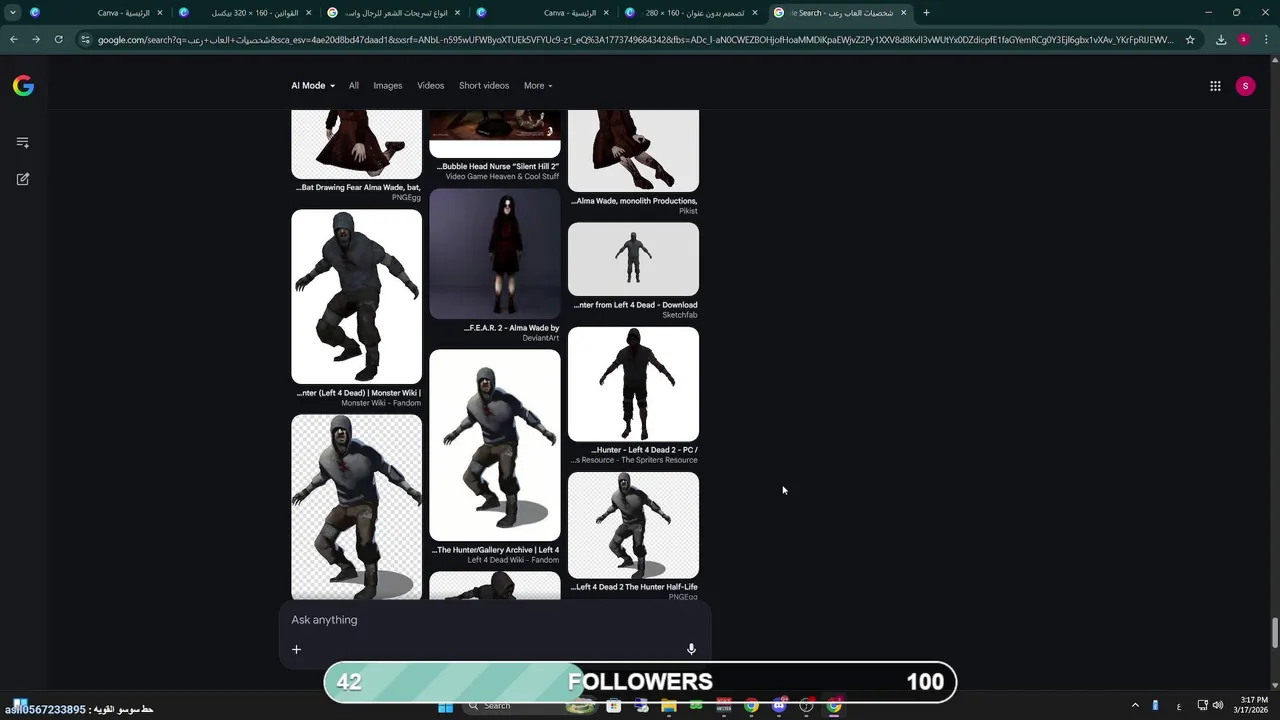
Task: Switch to انواع تسريحات الشعر للرجال tab
Action: (x=395, y=13)
